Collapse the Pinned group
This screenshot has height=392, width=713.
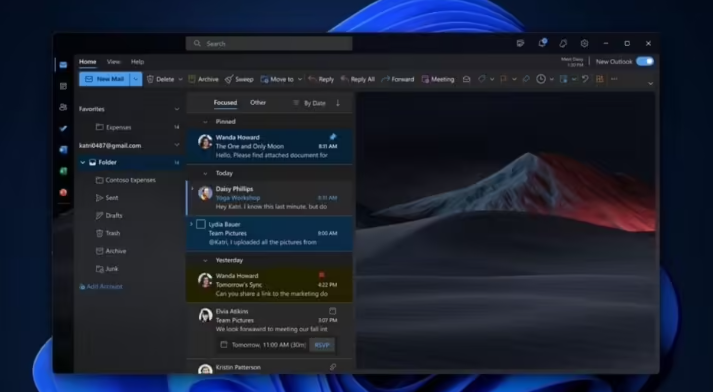tap(205, 122)
